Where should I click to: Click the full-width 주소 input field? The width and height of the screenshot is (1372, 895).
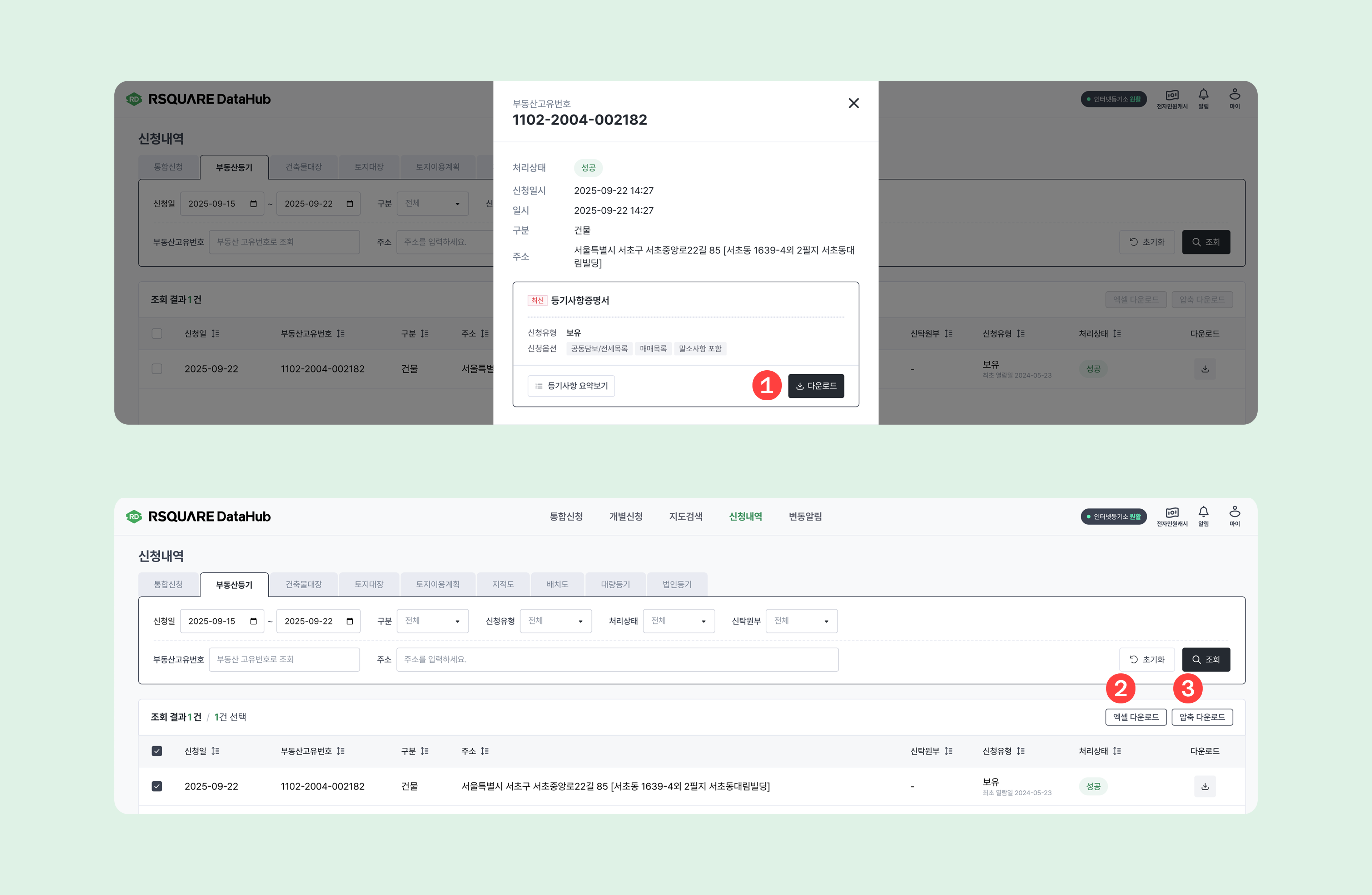pos(617,659)
